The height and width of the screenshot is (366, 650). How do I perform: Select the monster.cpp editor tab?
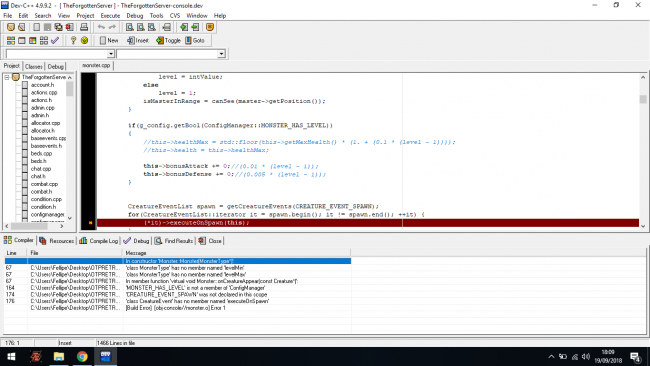tap(96, 65)
